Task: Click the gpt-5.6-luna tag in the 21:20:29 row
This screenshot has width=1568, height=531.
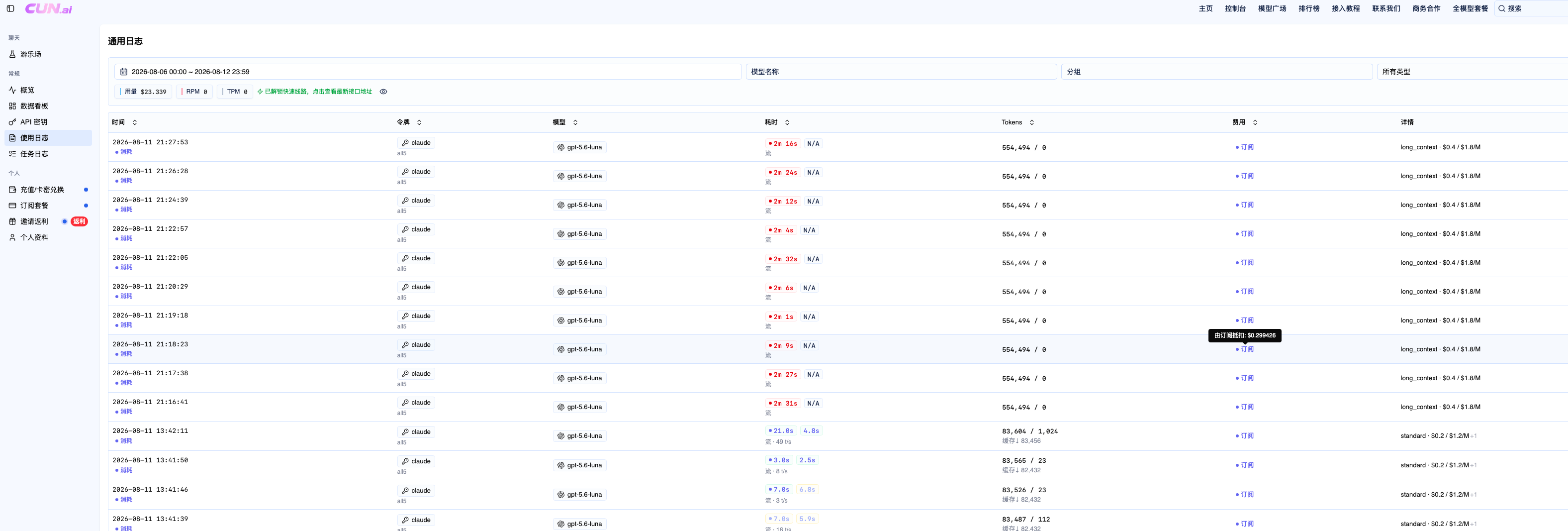Action: tap(580, 292)
